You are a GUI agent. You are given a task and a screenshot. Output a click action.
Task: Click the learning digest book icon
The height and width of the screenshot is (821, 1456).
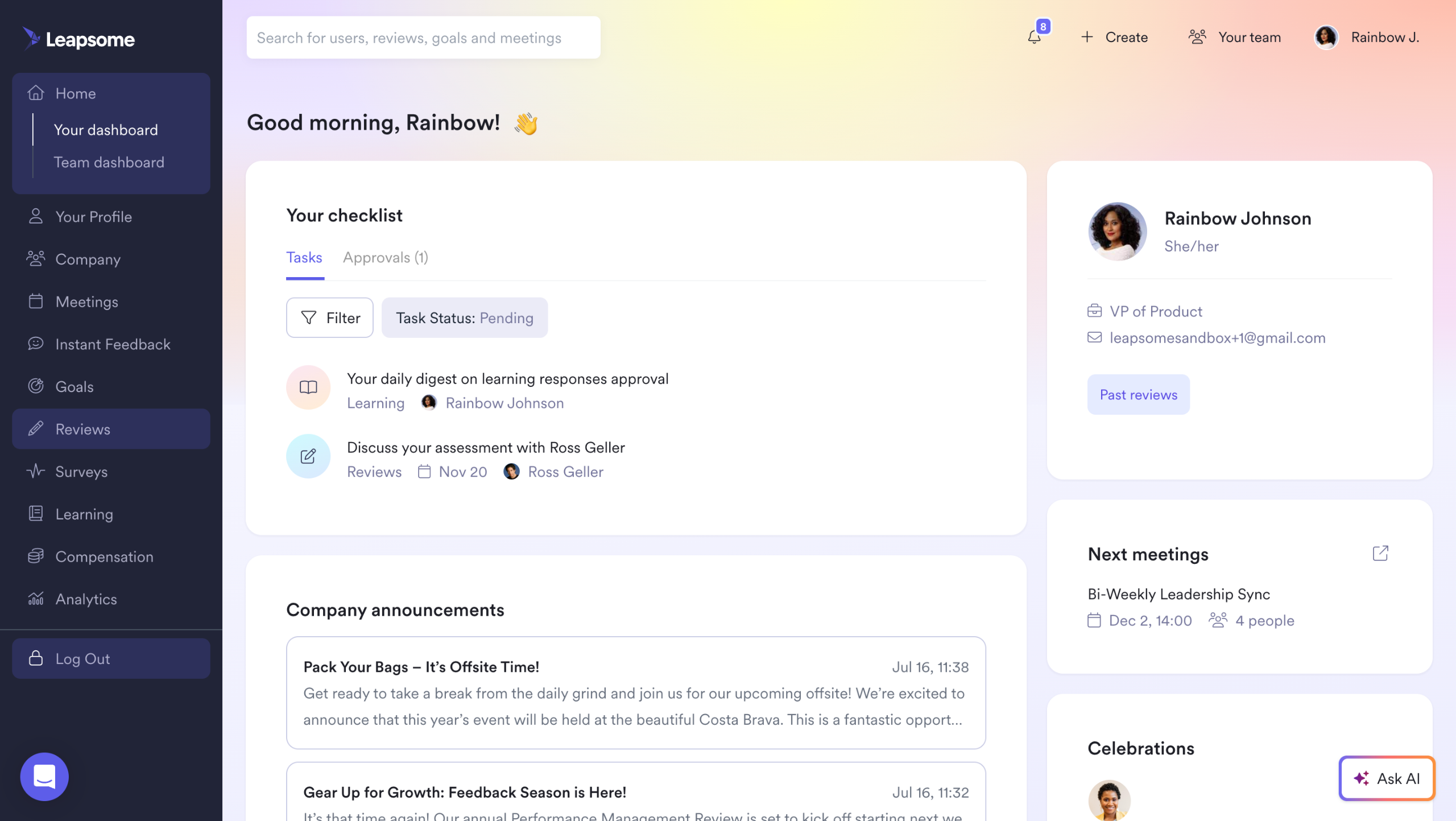(308, 387)
